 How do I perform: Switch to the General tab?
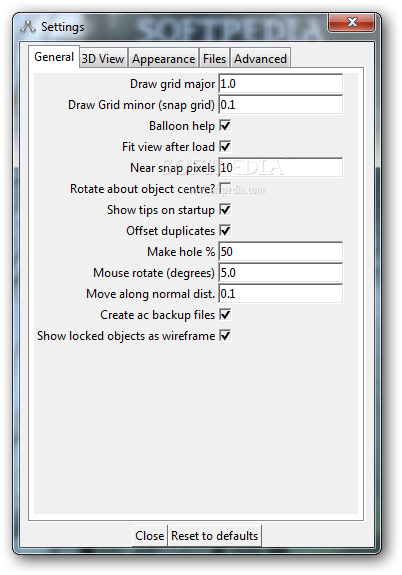pyautogui.click(x=54, y=57)
